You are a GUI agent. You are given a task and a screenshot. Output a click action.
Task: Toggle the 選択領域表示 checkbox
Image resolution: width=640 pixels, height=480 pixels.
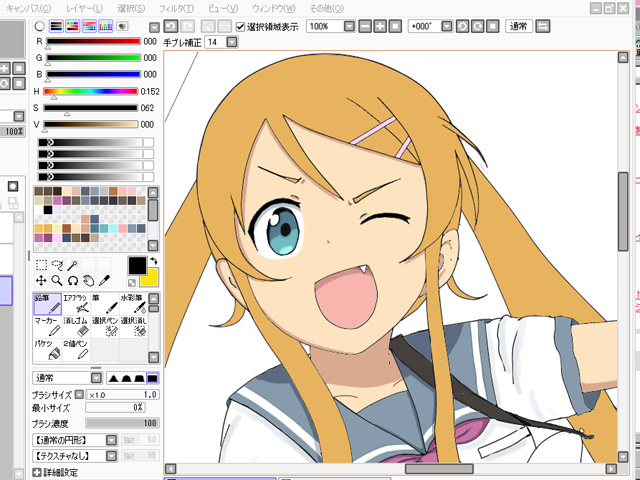(x=240, y=26)
